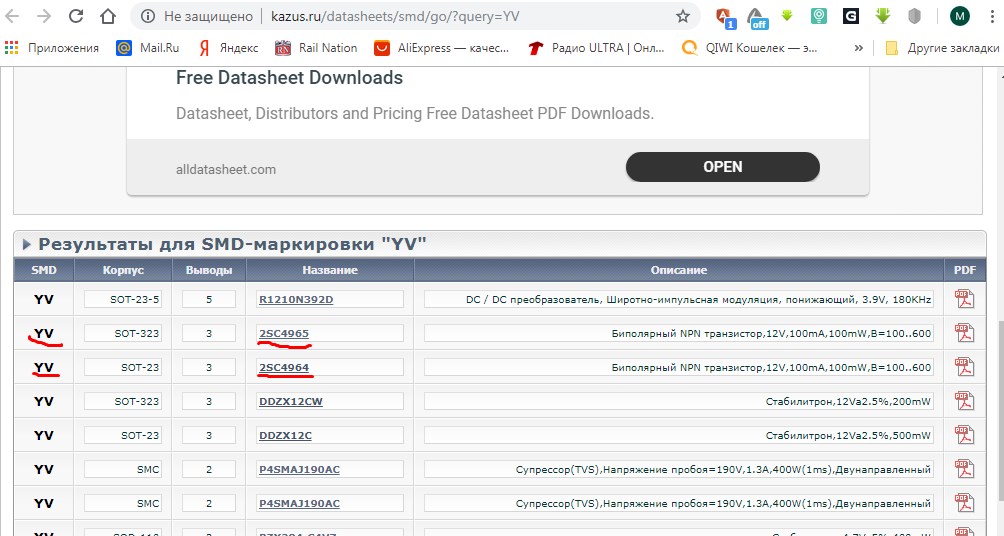
Task: Open PDF datasheet for R1210N392D
Action: coord(964,299)
